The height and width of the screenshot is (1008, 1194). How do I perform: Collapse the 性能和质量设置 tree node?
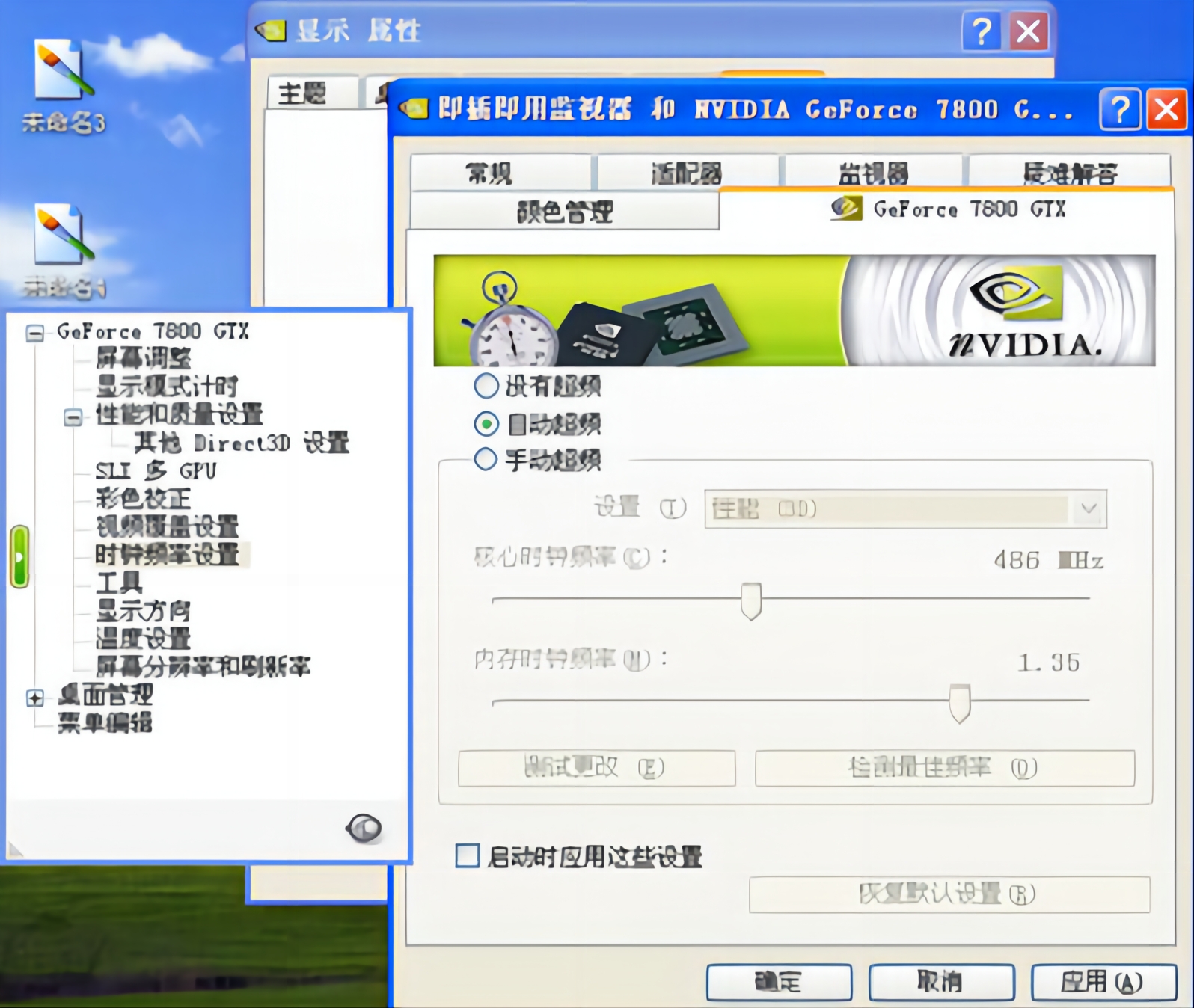point(73,417)
